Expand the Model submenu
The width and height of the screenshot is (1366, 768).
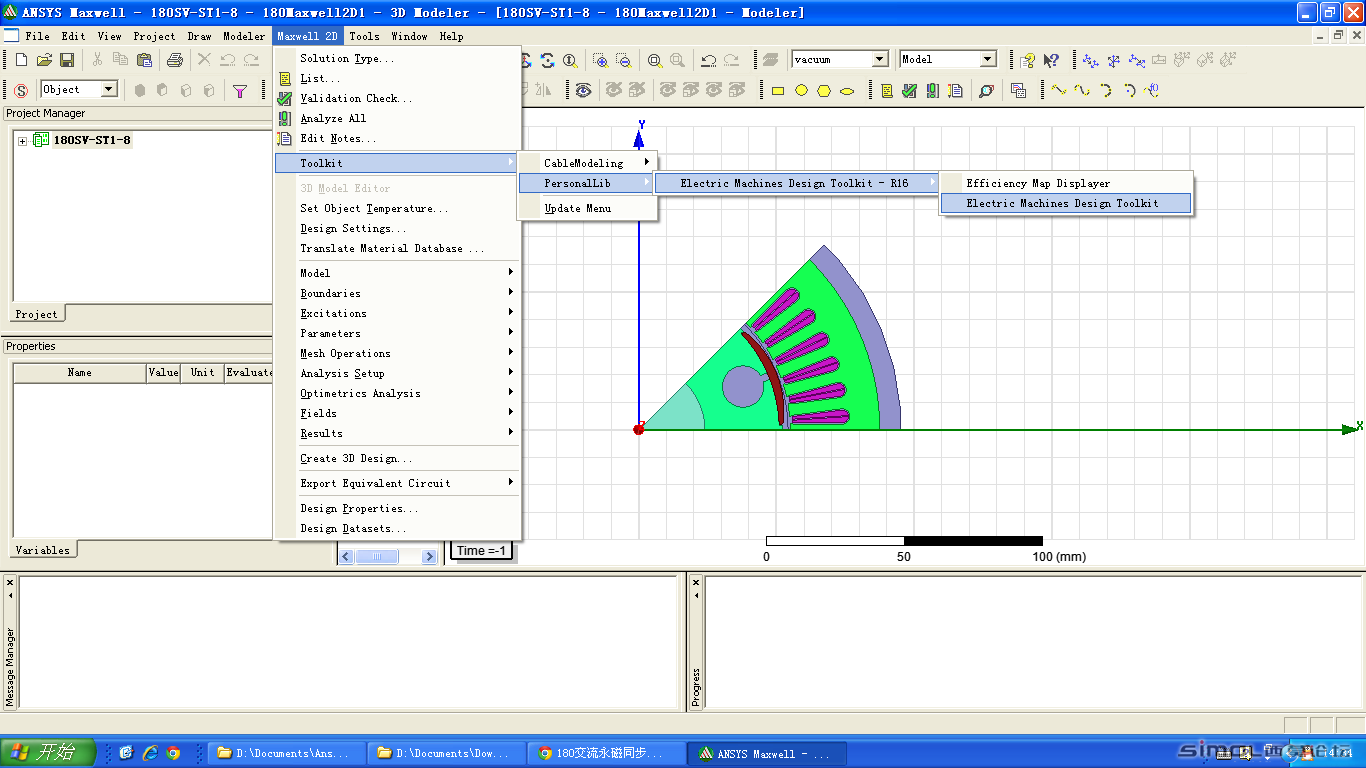point(398,273)
